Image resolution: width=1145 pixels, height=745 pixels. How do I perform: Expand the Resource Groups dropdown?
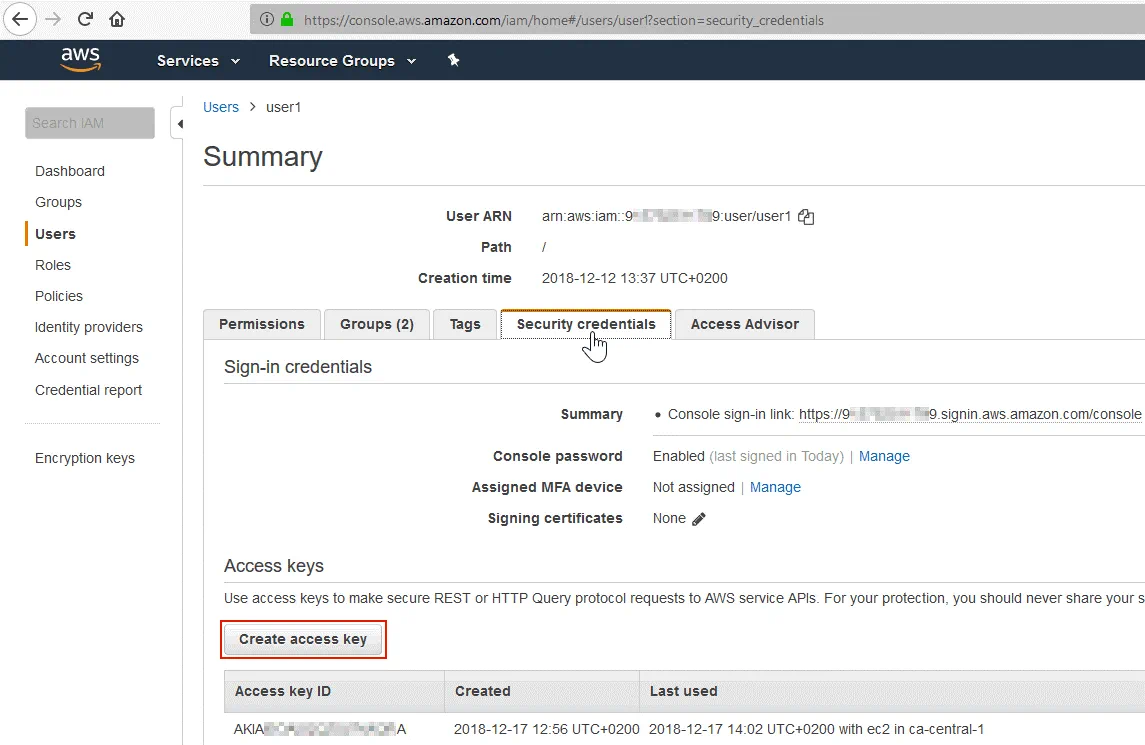click(342, 61)
